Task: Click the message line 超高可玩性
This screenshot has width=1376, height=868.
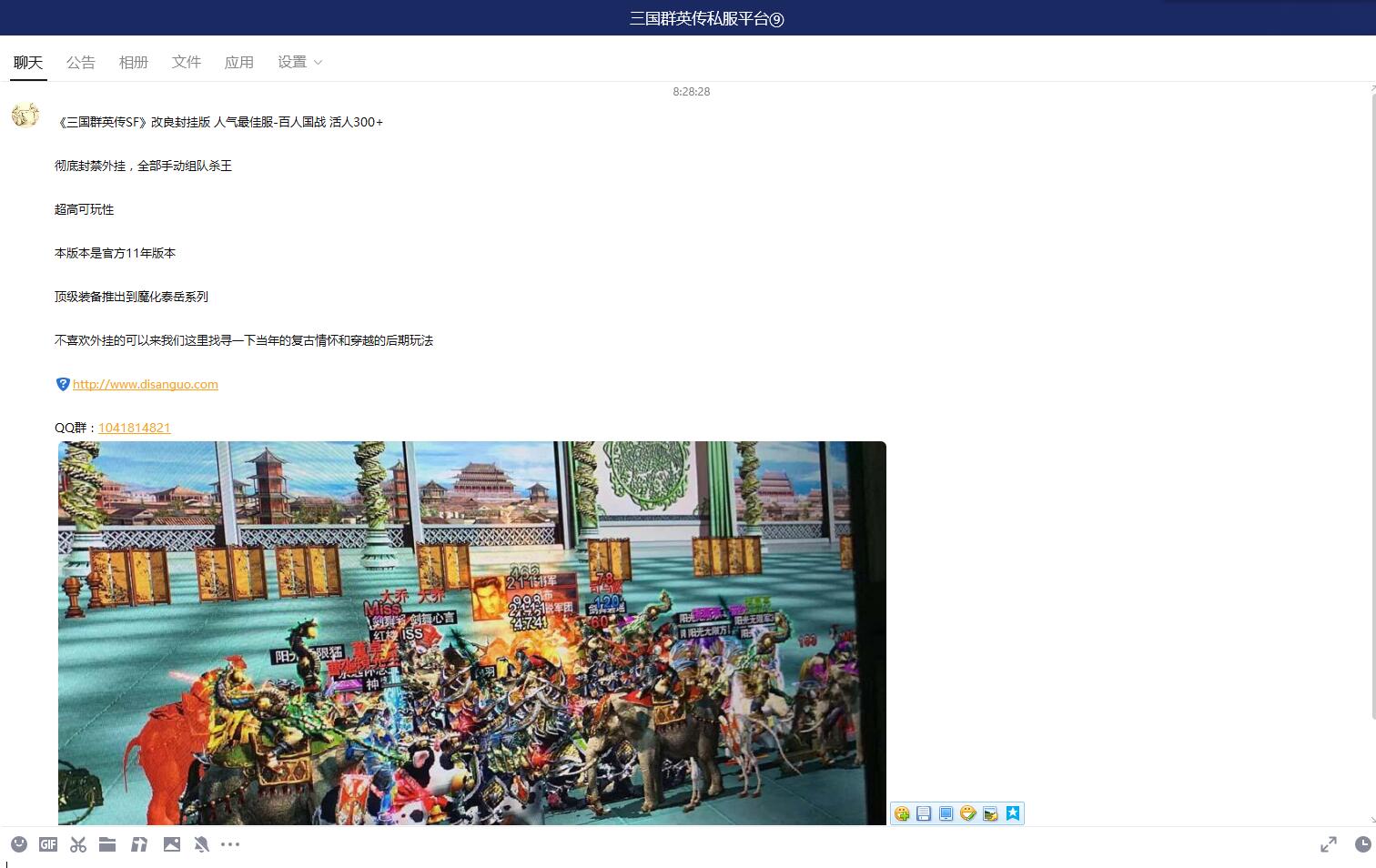Action: [x=85, y=209]
